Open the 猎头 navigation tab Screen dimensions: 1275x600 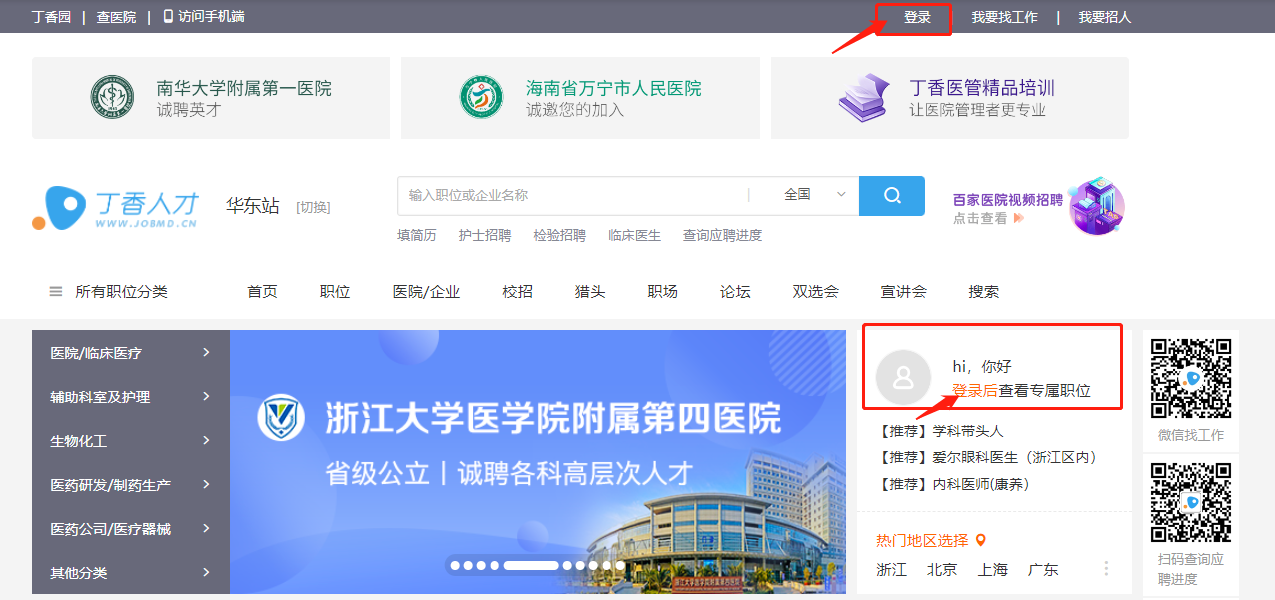(590, 292)
